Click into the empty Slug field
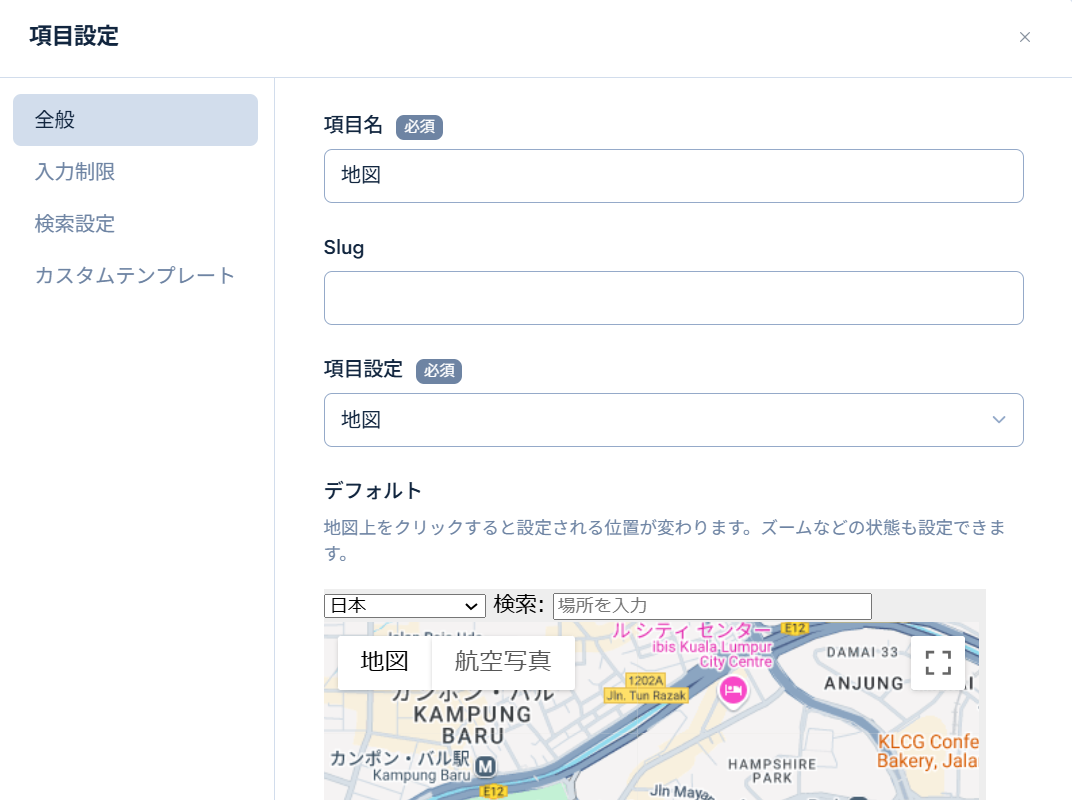 coord(673,298)
